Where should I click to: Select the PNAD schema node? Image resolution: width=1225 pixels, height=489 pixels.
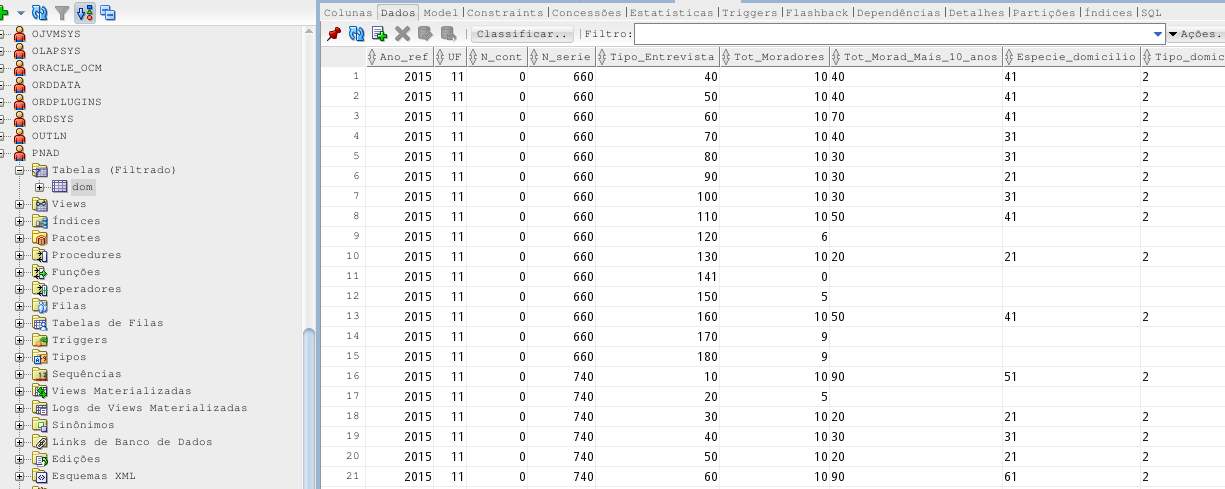pyautogui.click(x=46, y=153)
